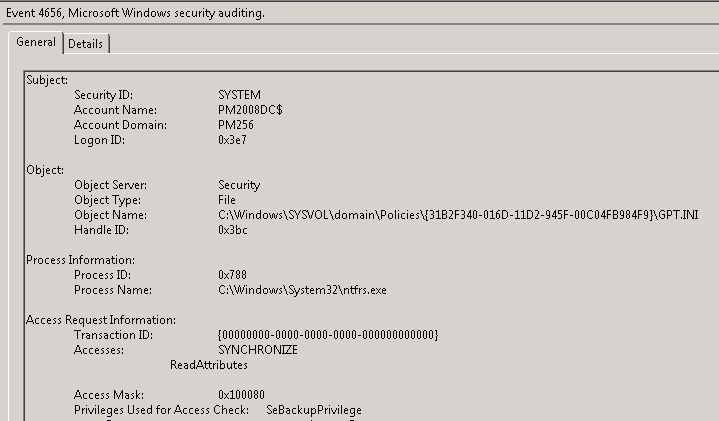Click the Object Server value Security
Screen dimensions: 719x421
[239, 185]
